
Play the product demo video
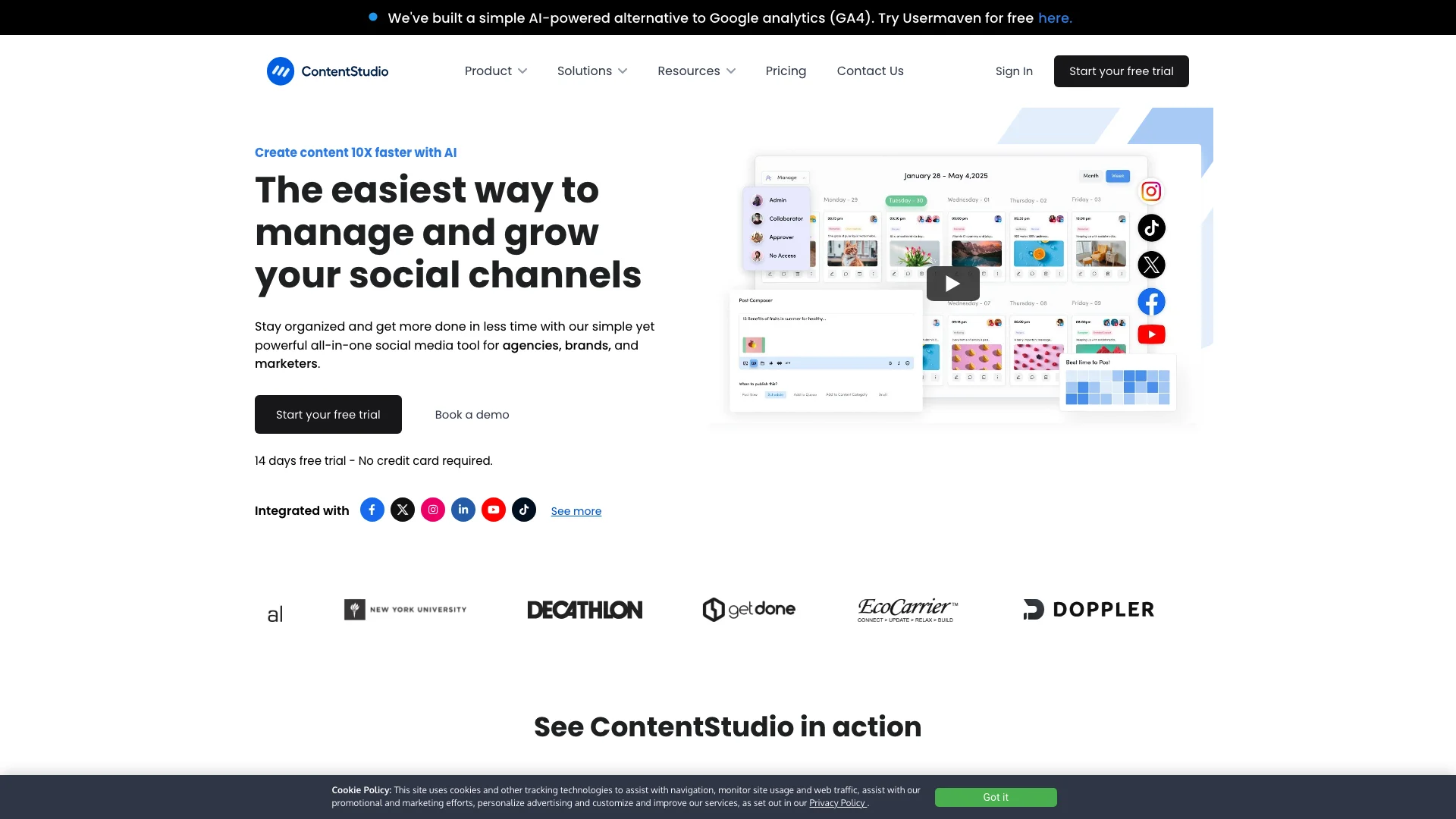pos(952,284)
